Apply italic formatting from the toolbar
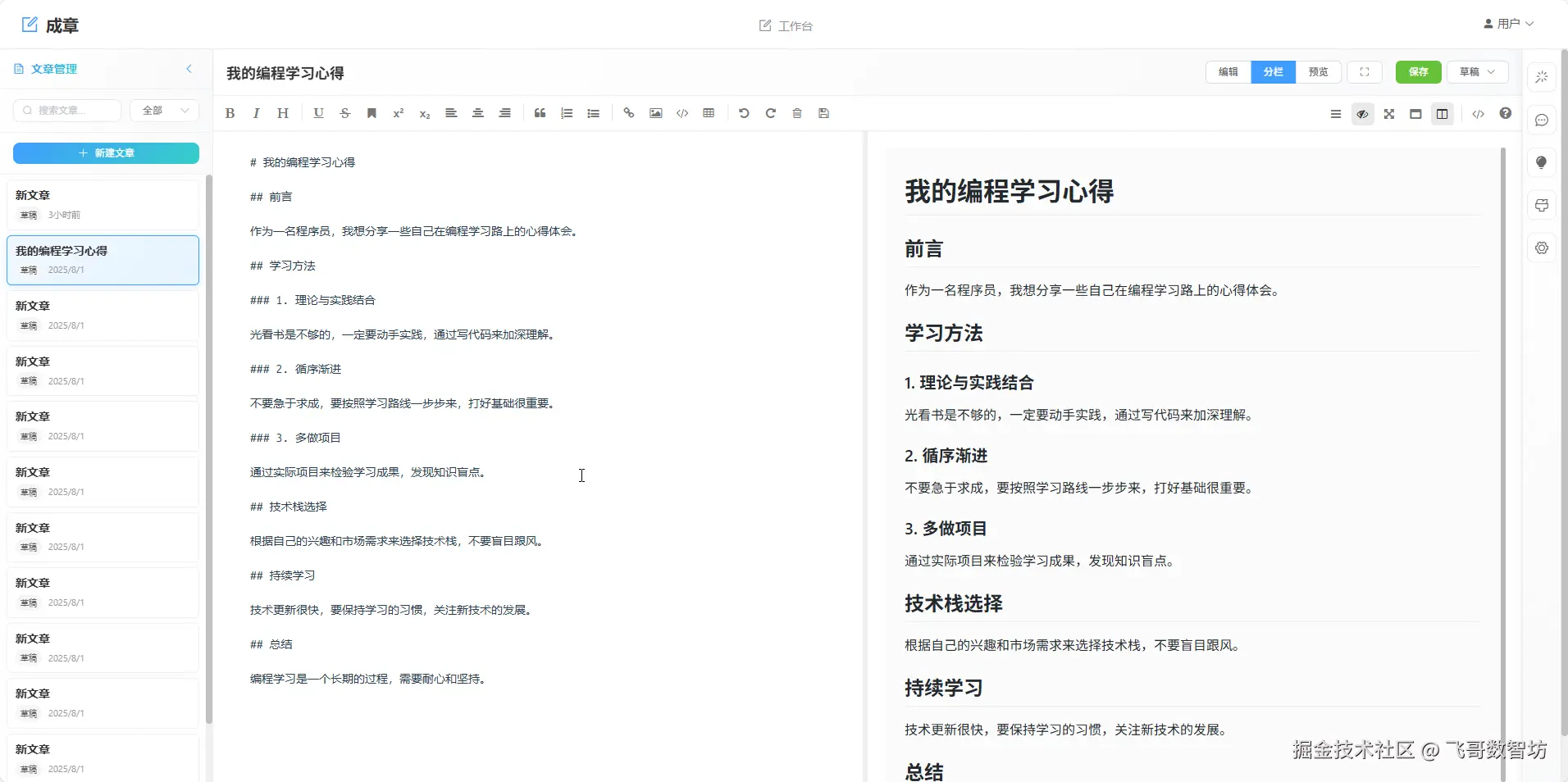Viewport: 1568px width, 782px height. (x=257, y=114)
